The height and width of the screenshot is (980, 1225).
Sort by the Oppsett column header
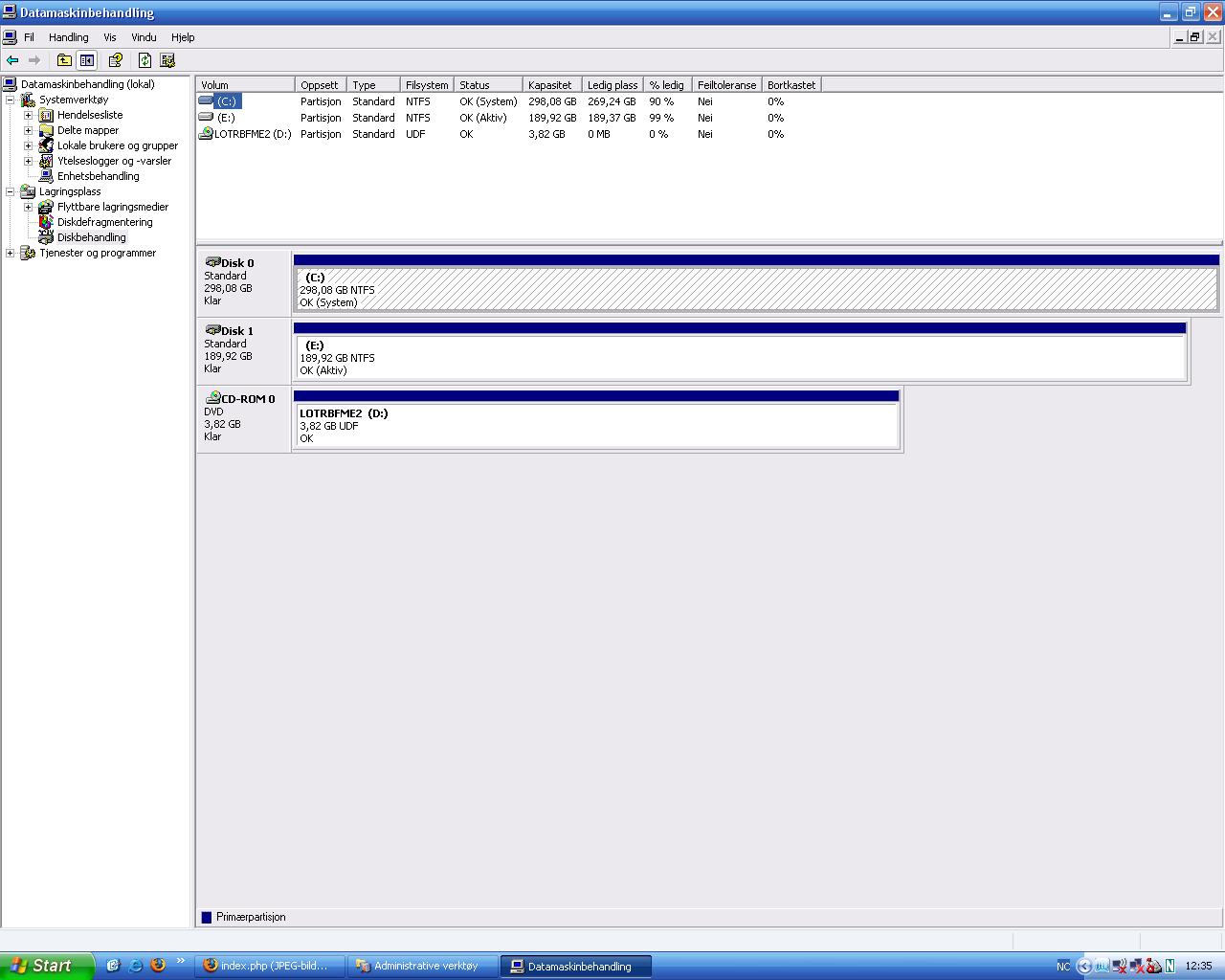321,85
